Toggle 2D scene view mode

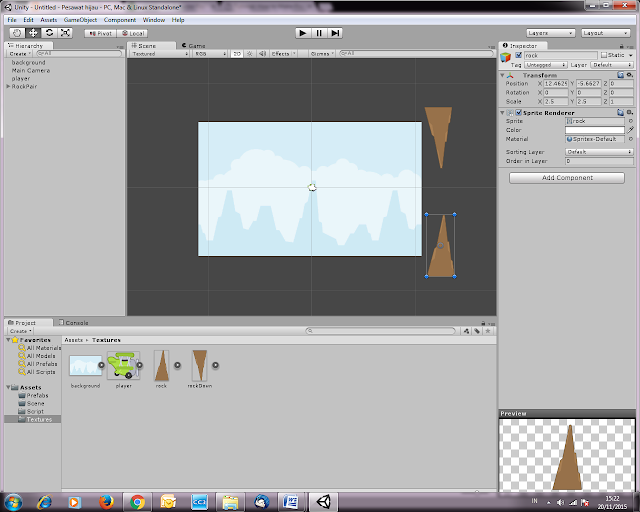237,53
